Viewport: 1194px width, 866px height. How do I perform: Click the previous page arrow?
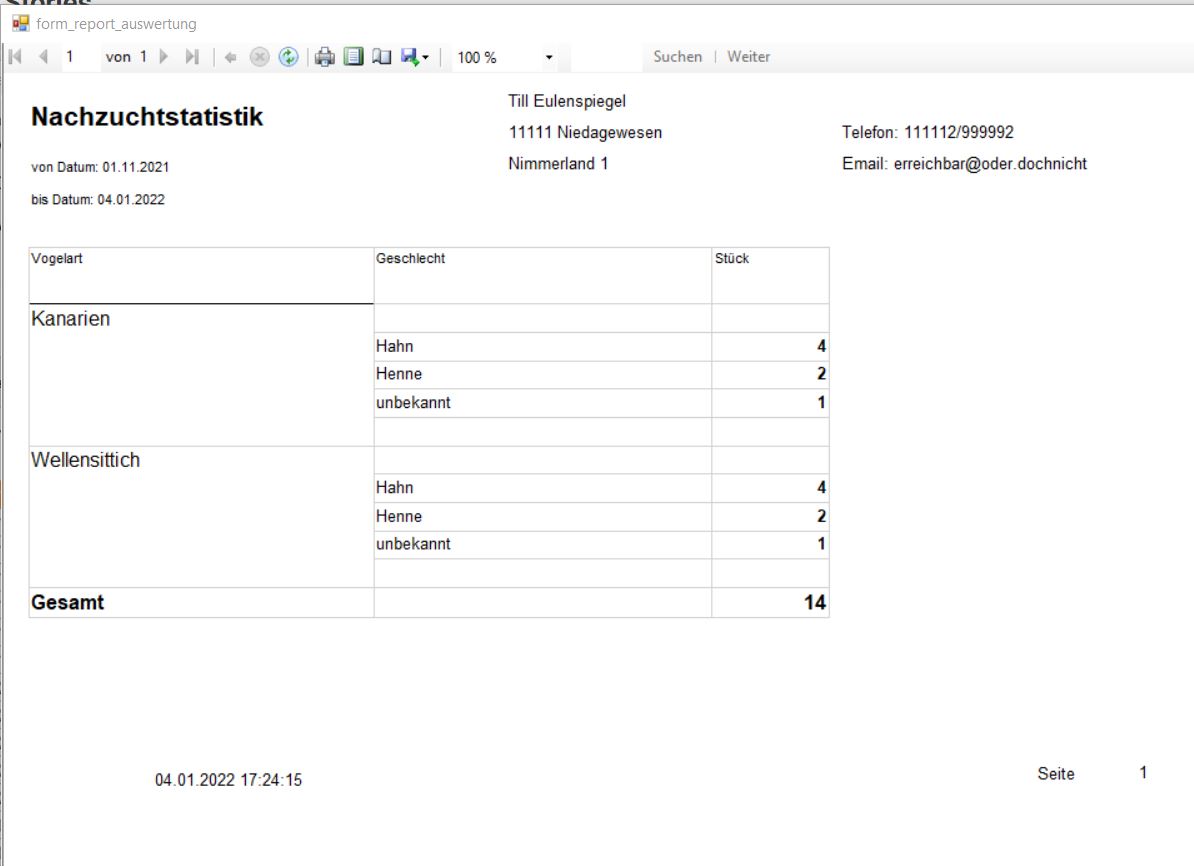click(43, 58)
